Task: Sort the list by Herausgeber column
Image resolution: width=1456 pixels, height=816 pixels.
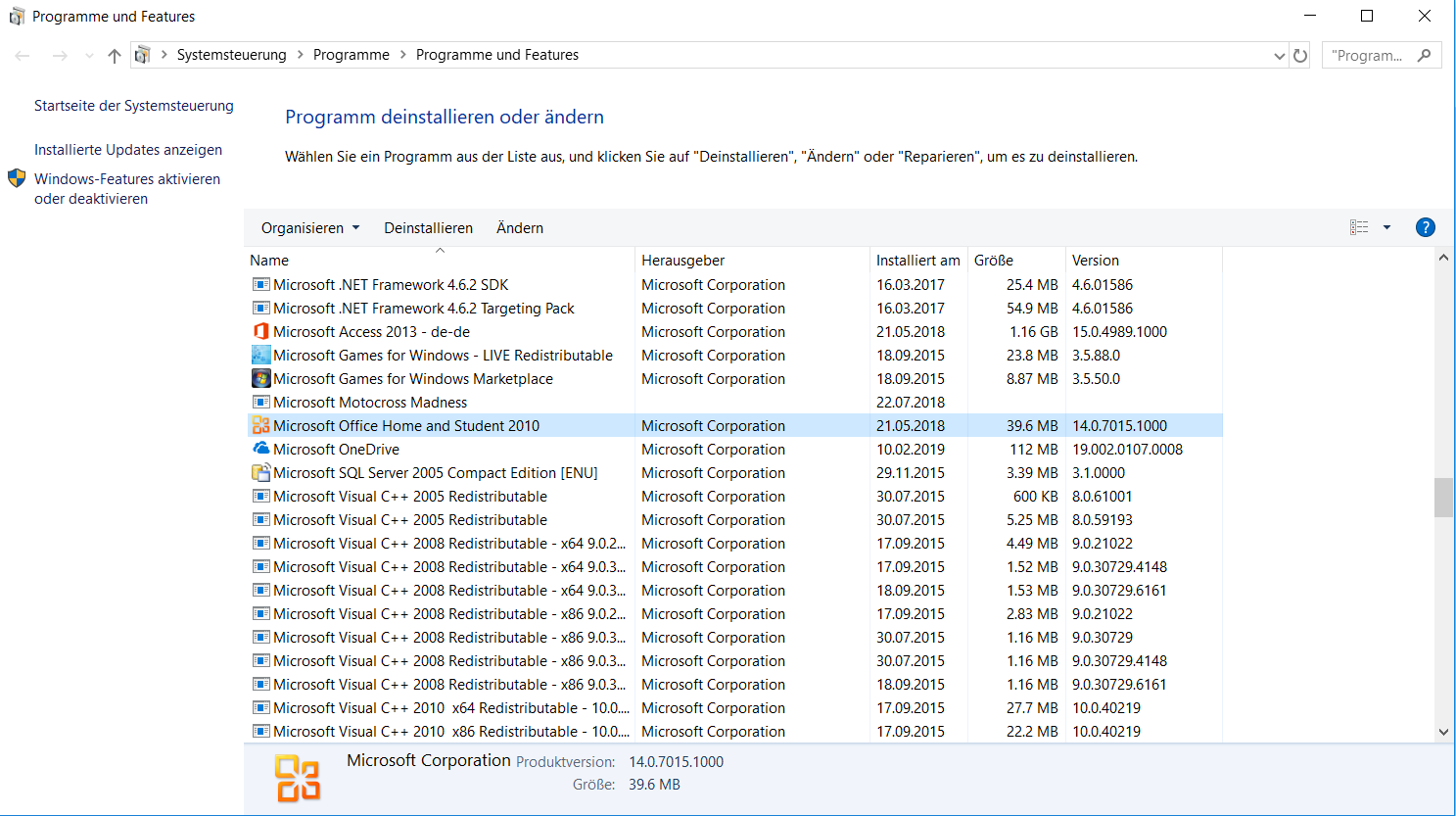Action: click(x=752, y=261)
